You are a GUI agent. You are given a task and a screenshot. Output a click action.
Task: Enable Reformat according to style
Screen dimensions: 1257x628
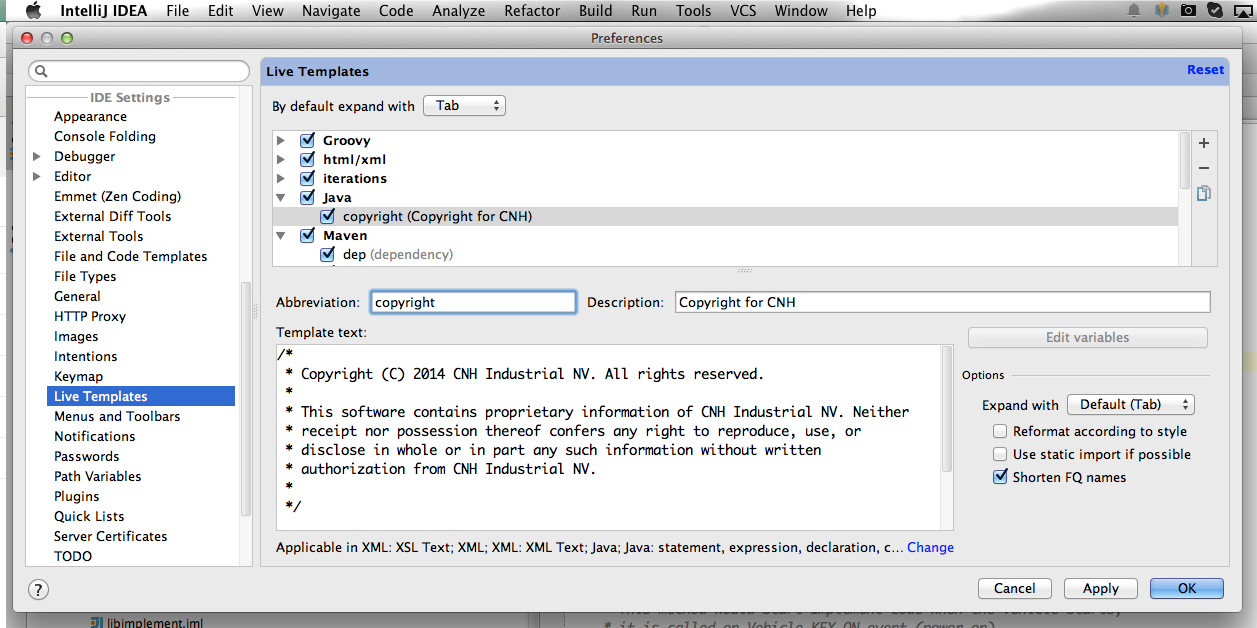[x=1000, y=432]
